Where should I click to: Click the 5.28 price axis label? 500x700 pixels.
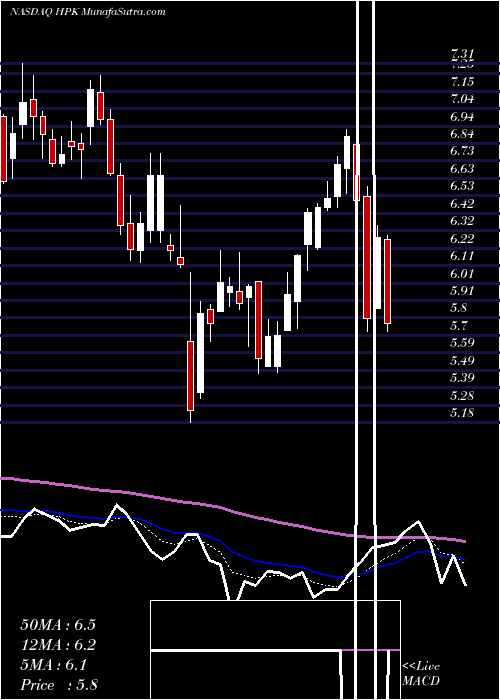pos(462,396)
